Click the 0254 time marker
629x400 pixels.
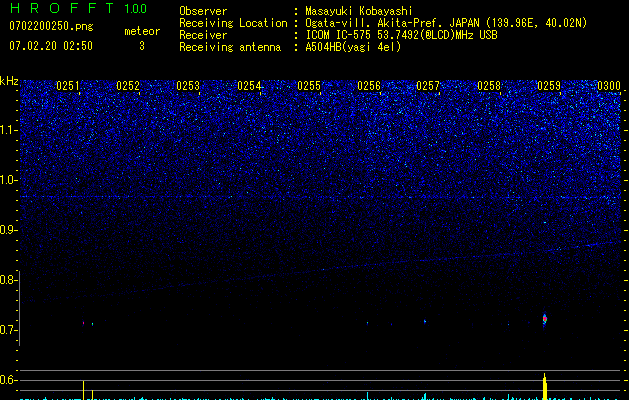pos(249,86)
